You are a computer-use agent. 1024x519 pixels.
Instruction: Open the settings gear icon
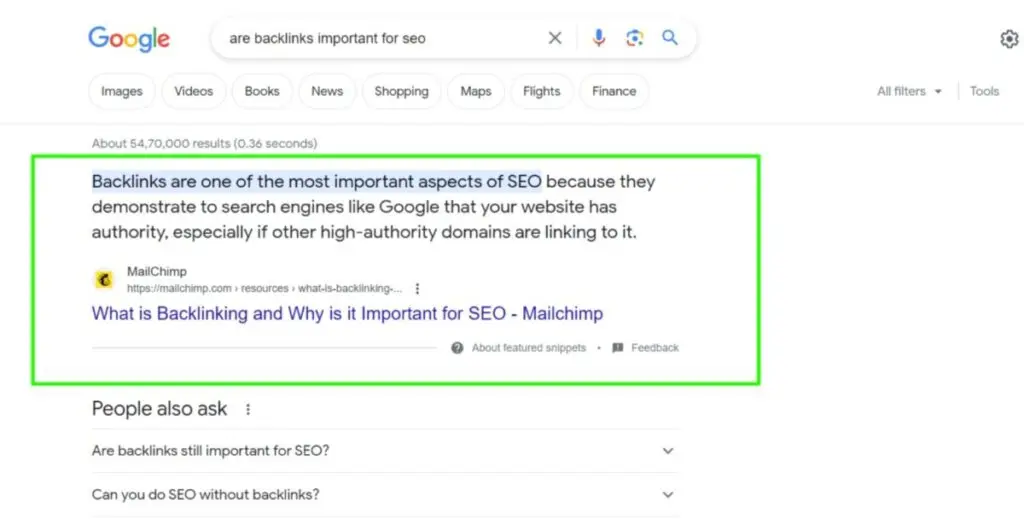click(x=1009, y=39)
